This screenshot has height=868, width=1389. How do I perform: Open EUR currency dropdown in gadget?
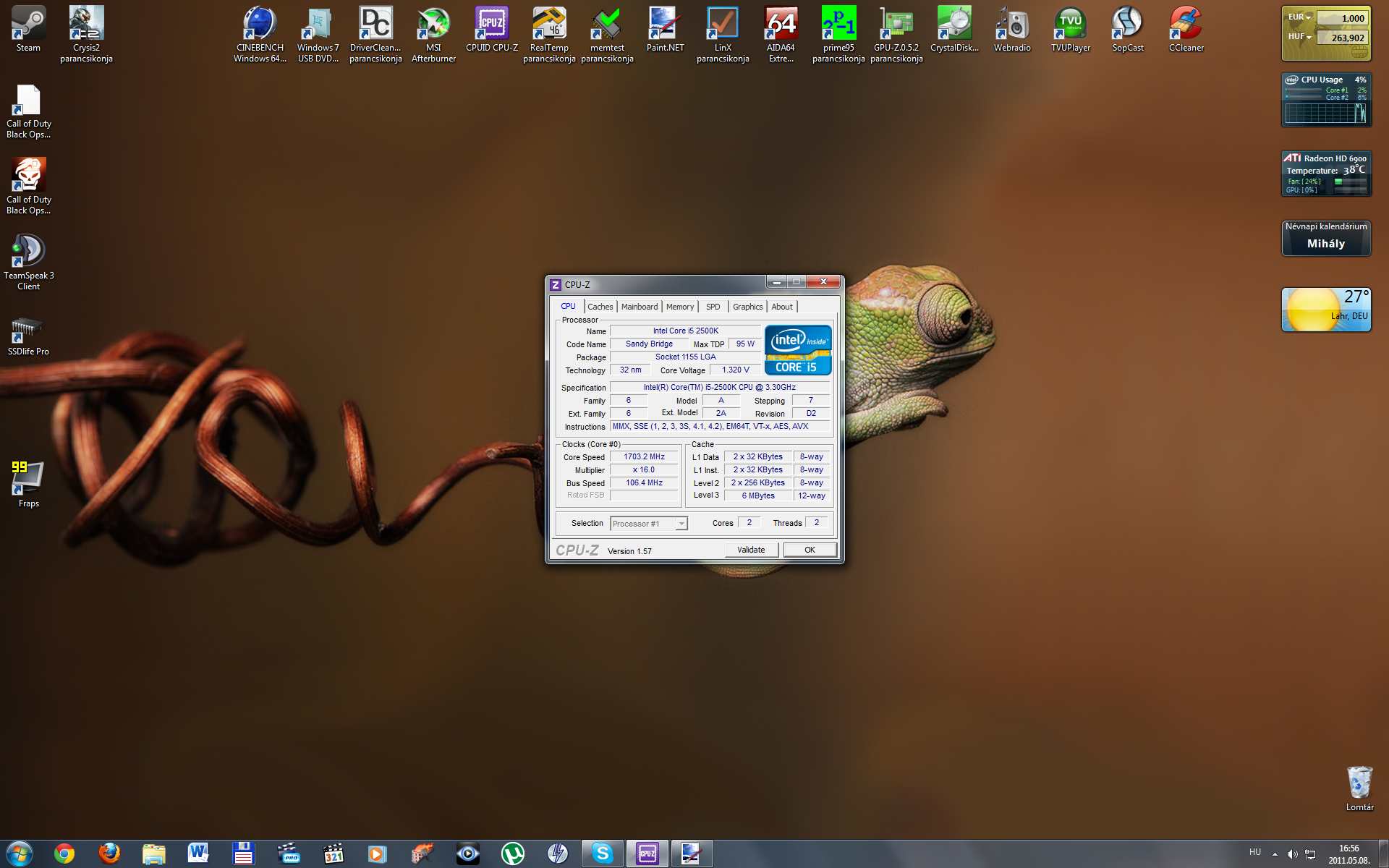[1299, 17]
